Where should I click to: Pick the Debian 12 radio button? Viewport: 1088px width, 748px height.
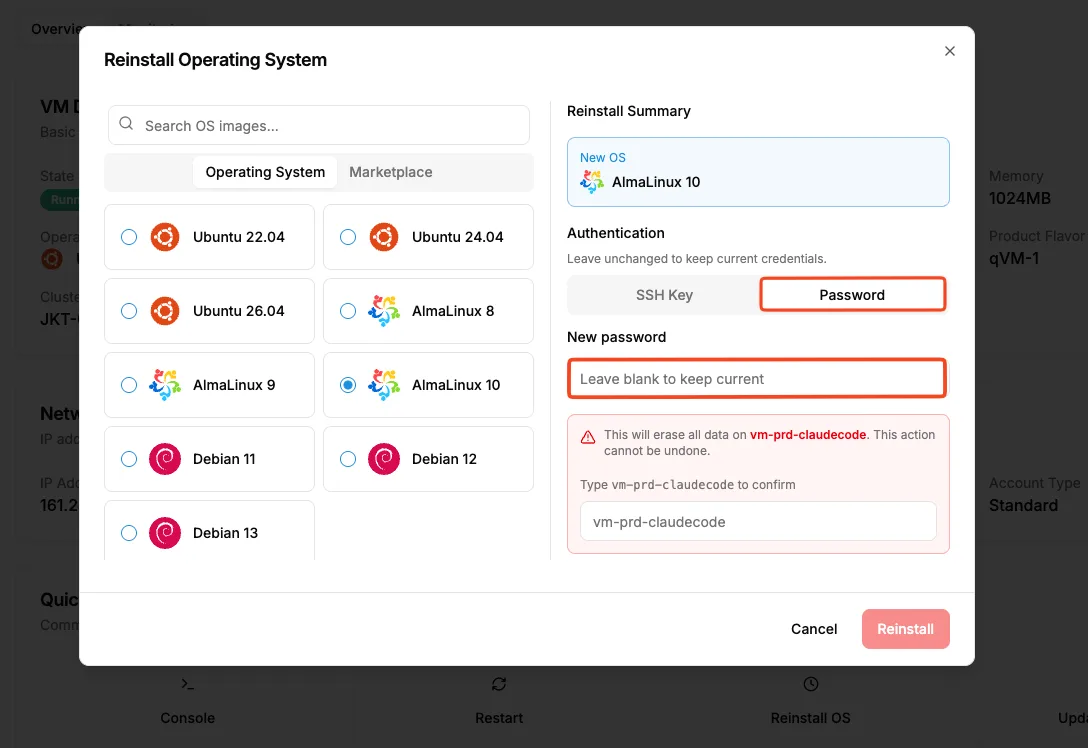[348, 459]
